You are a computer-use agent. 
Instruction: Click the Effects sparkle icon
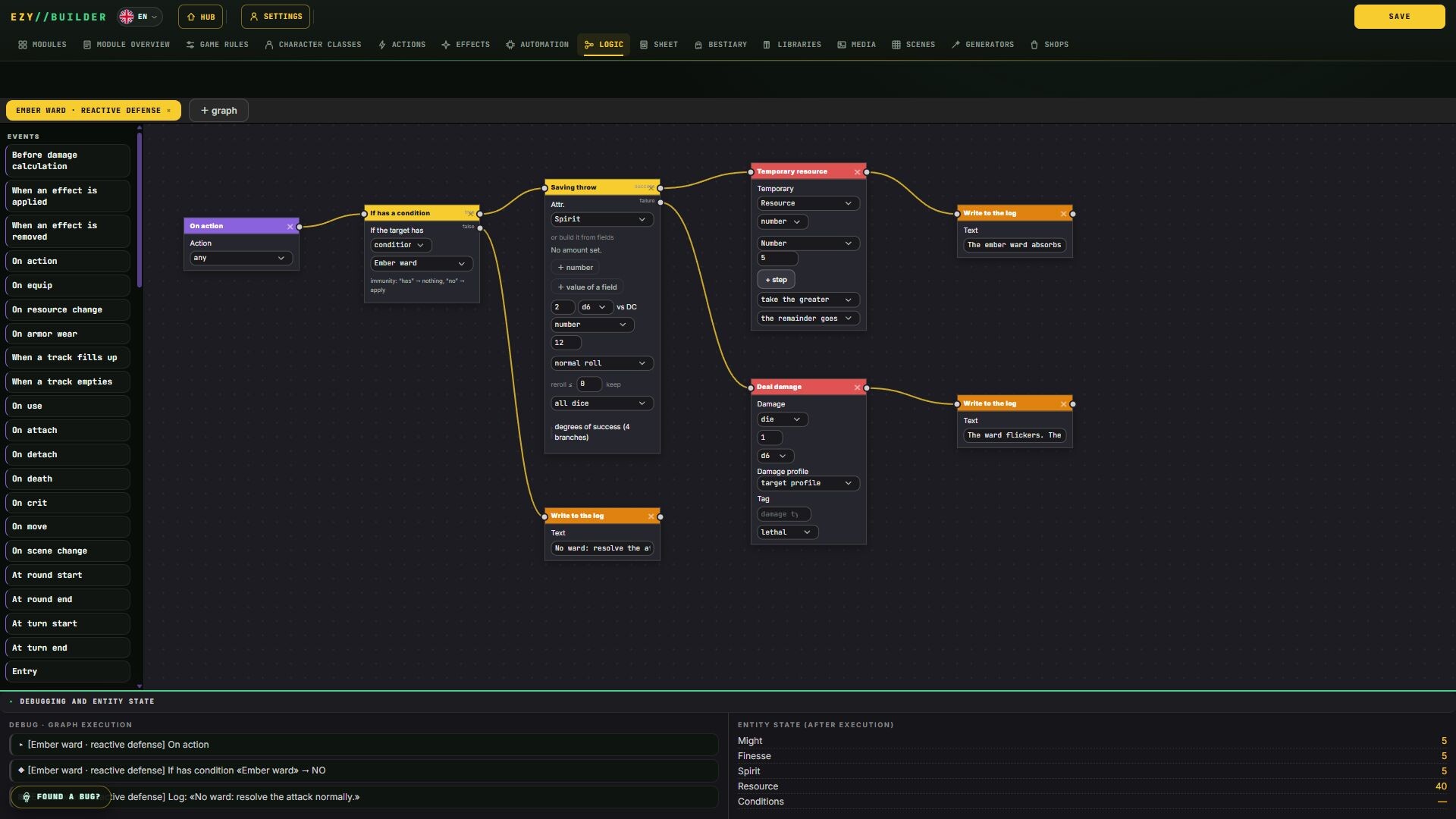tap(446, 45)
